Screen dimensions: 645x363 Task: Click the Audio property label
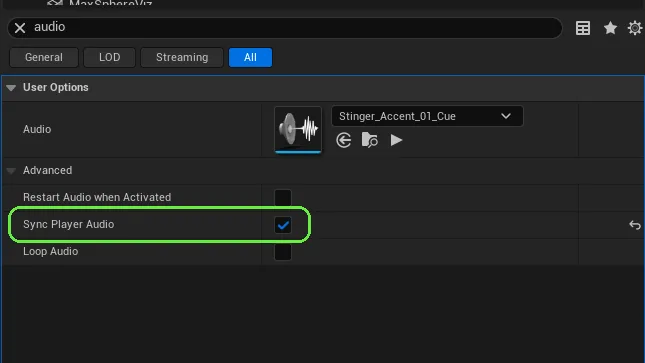pos(37,129)
